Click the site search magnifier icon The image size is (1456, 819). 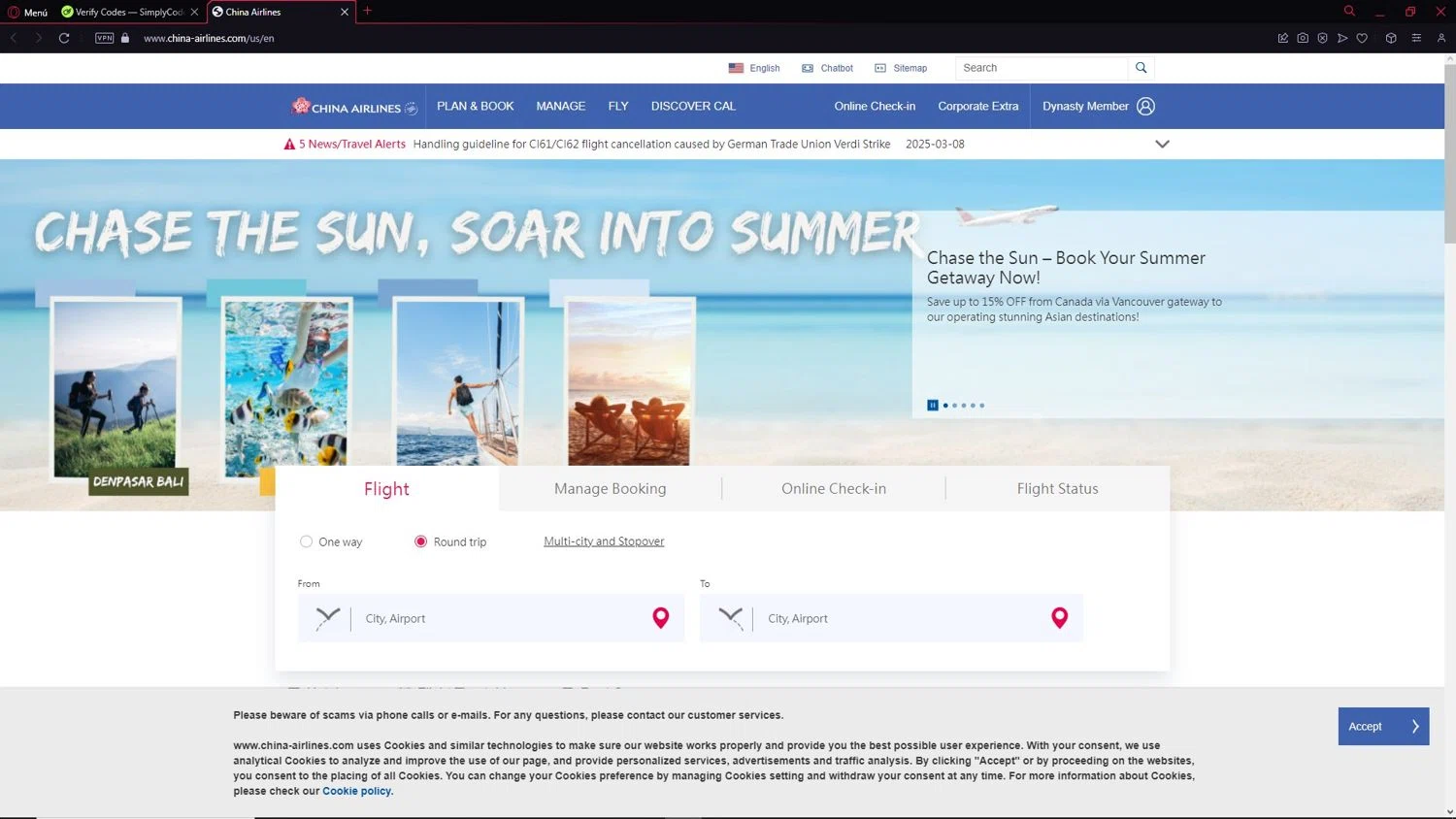1142,68
